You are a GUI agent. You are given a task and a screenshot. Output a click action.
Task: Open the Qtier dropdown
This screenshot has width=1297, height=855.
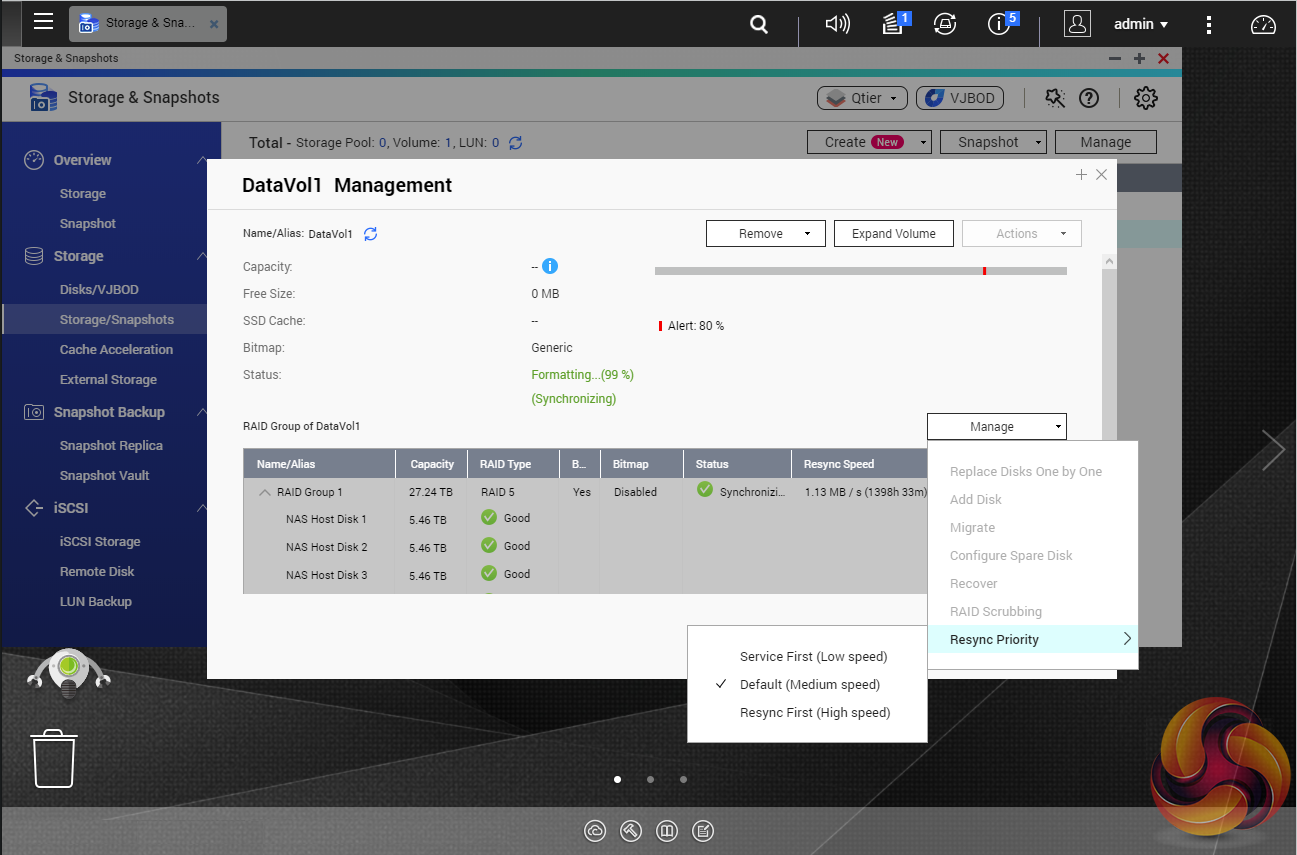click(x=863, y=98)
